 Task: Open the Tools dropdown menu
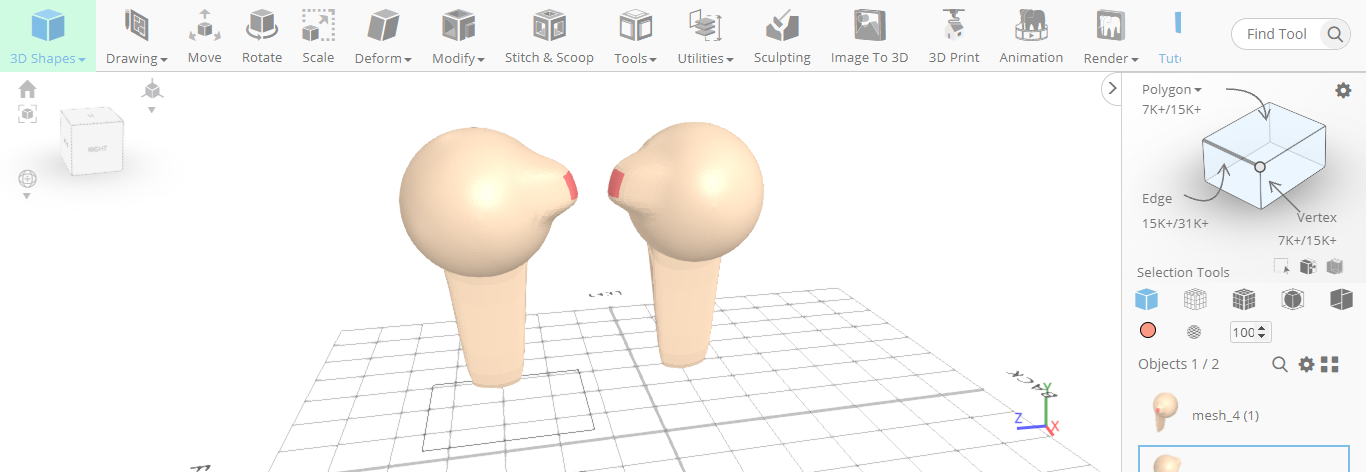pyautogui.click(x=635, y=36)
